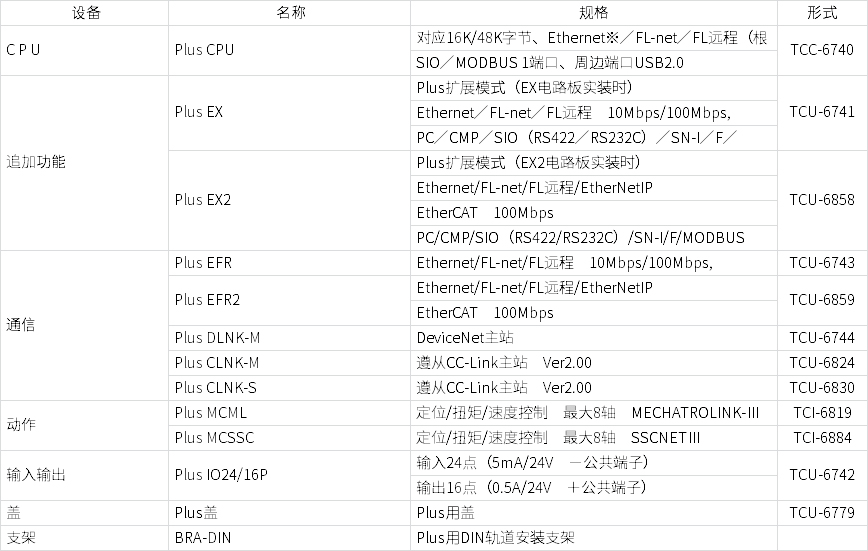Click the BRA-DIN name cell

[203, 538]
